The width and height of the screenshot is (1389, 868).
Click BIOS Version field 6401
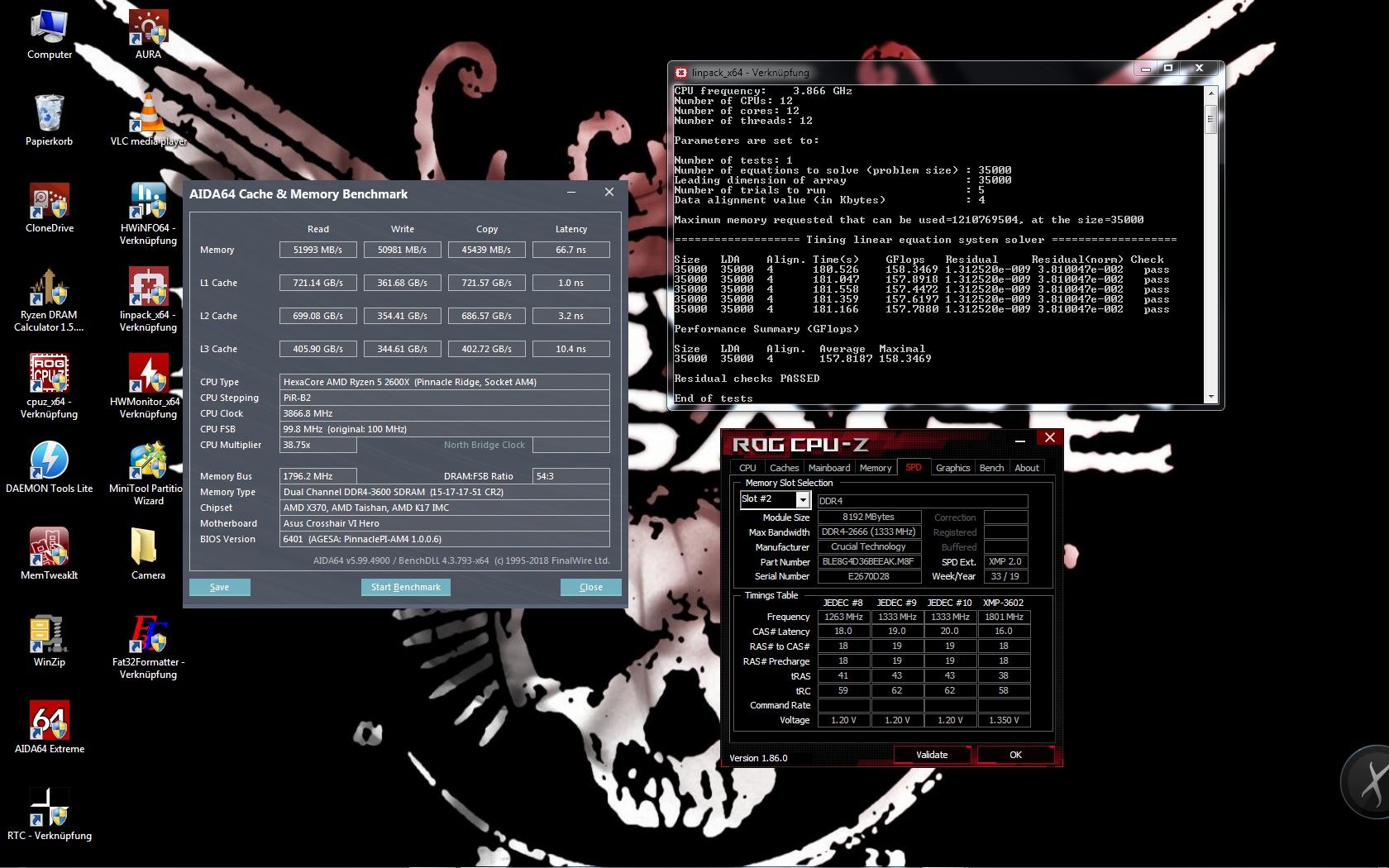445,539
